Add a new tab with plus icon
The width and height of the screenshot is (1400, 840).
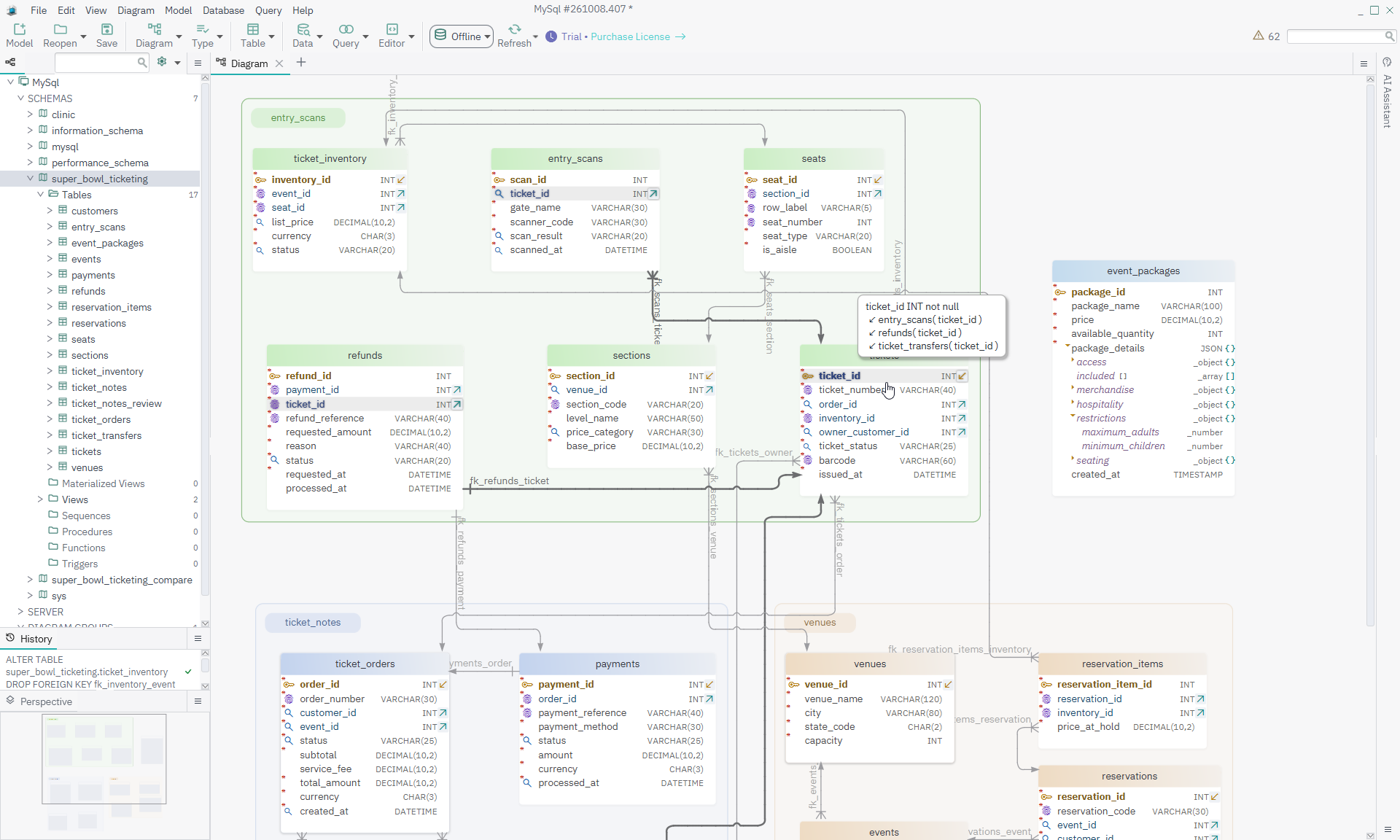[x=301, y=63]
